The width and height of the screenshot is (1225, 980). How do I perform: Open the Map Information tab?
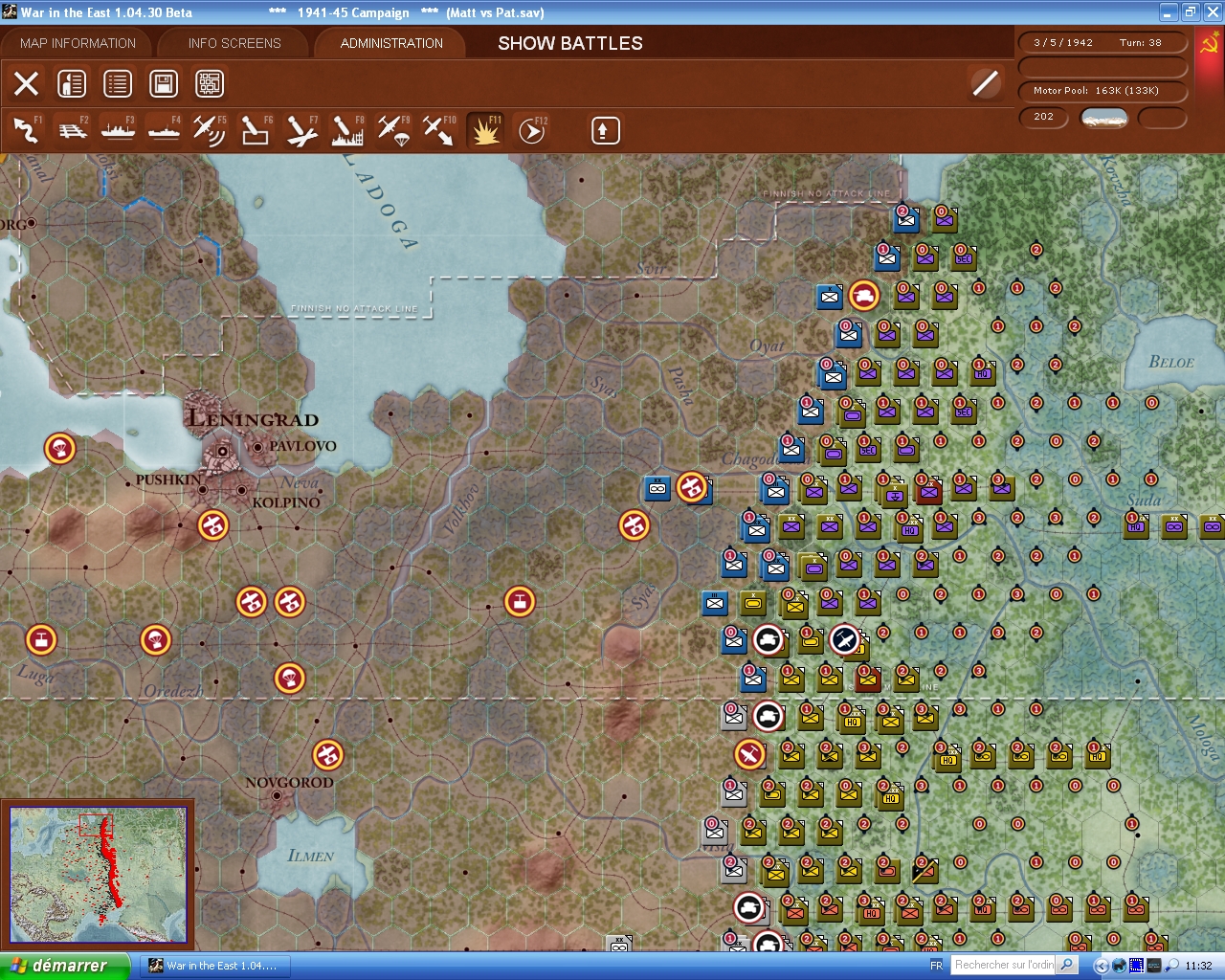pyautogui.click(x=78, y=43)
